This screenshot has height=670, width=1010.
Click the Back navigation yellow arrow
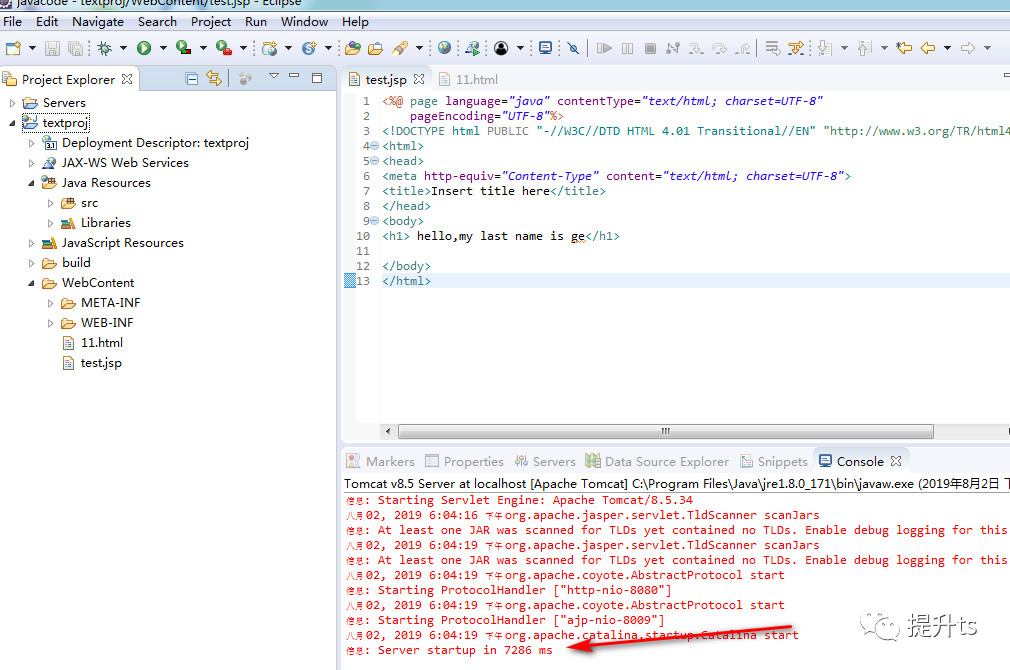point(928,48)
